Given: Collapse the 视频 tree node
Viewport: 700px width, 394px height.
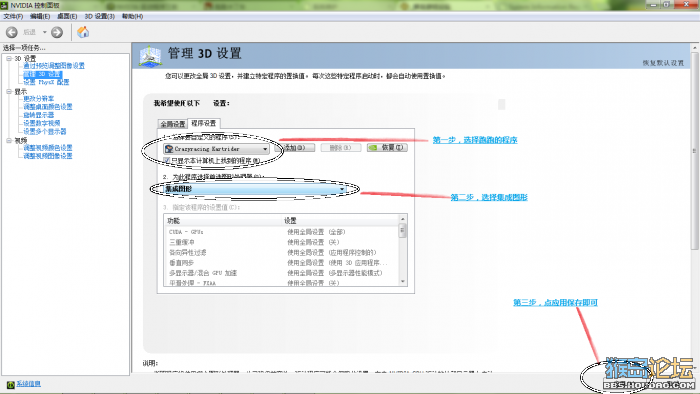Looking at the screenshot, I should [9, 141].
